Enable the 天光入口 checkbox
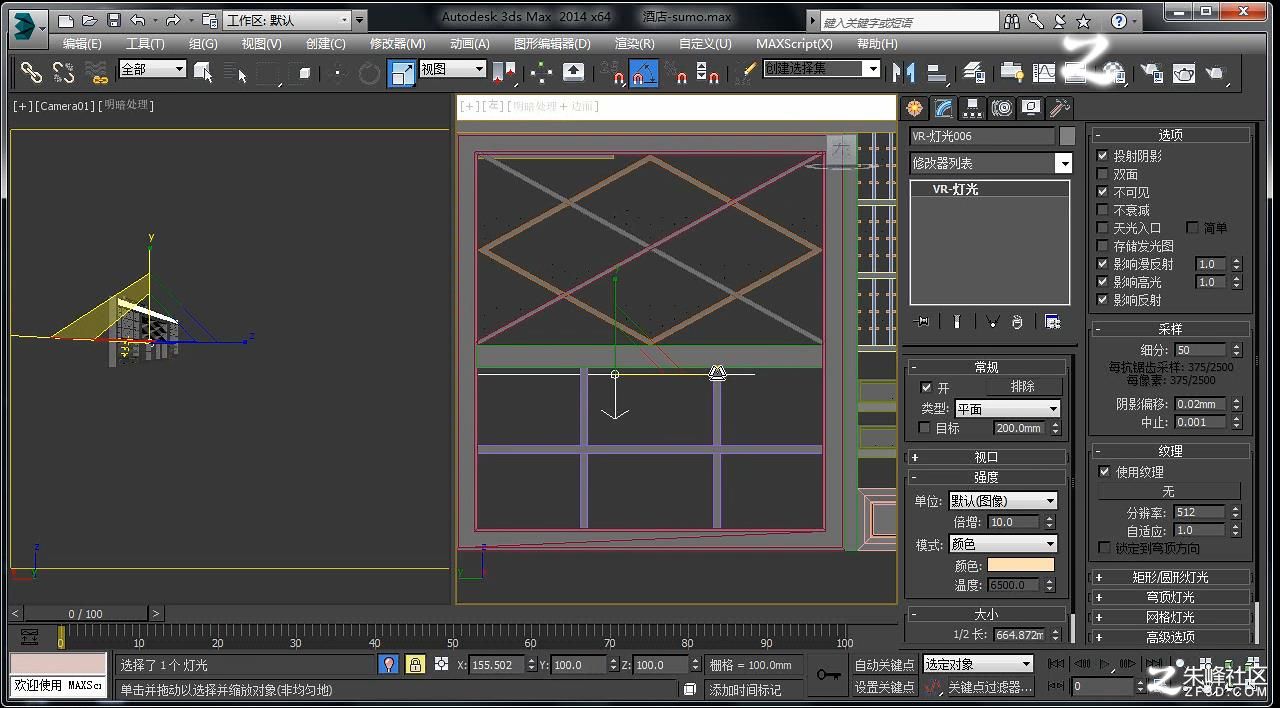1280x708 pixels. coord(1103,228)
